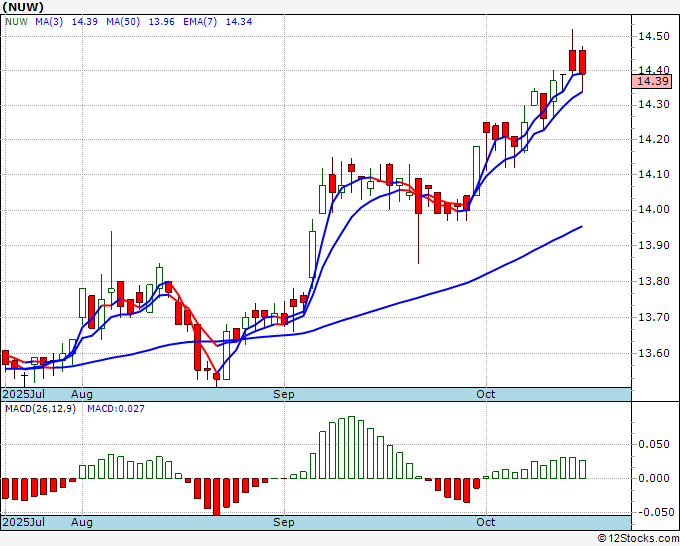Click 2025Jul on the MACD panel axis

click(23, 522)
